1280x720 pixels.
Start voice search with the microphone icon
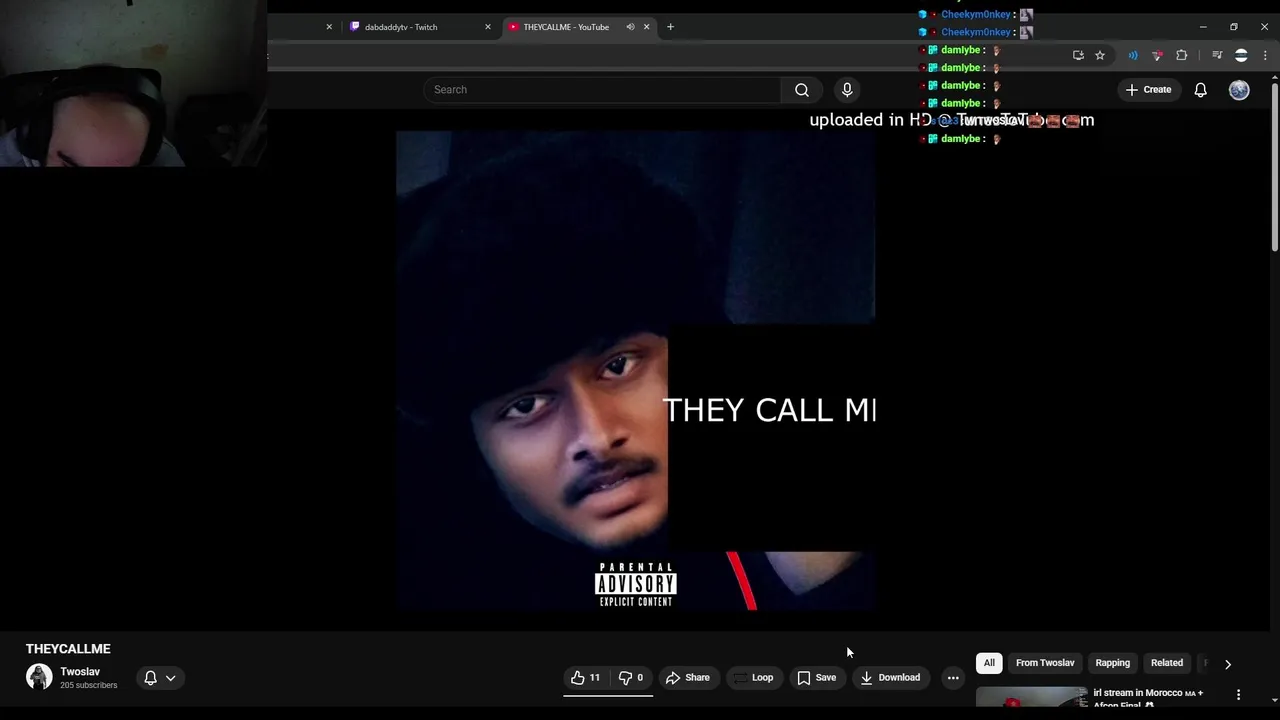coord(847,90)
